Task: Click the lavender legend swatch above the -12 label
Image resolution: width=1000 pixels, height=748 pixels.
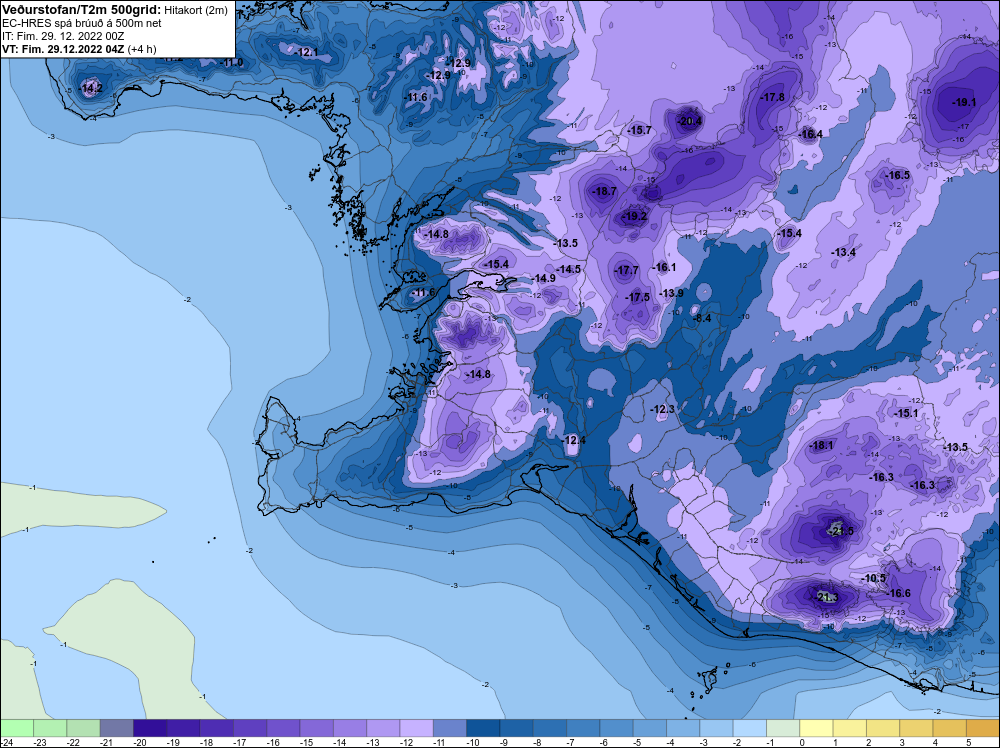Action: [x=416, y=728]
